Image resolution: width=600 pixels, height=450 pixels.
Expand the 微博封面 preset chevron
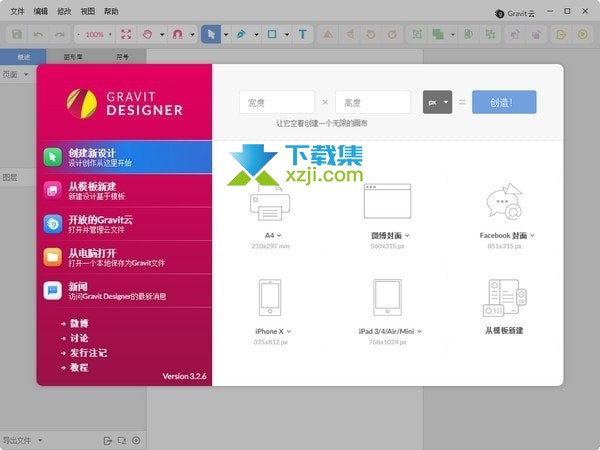click(407, 235)
